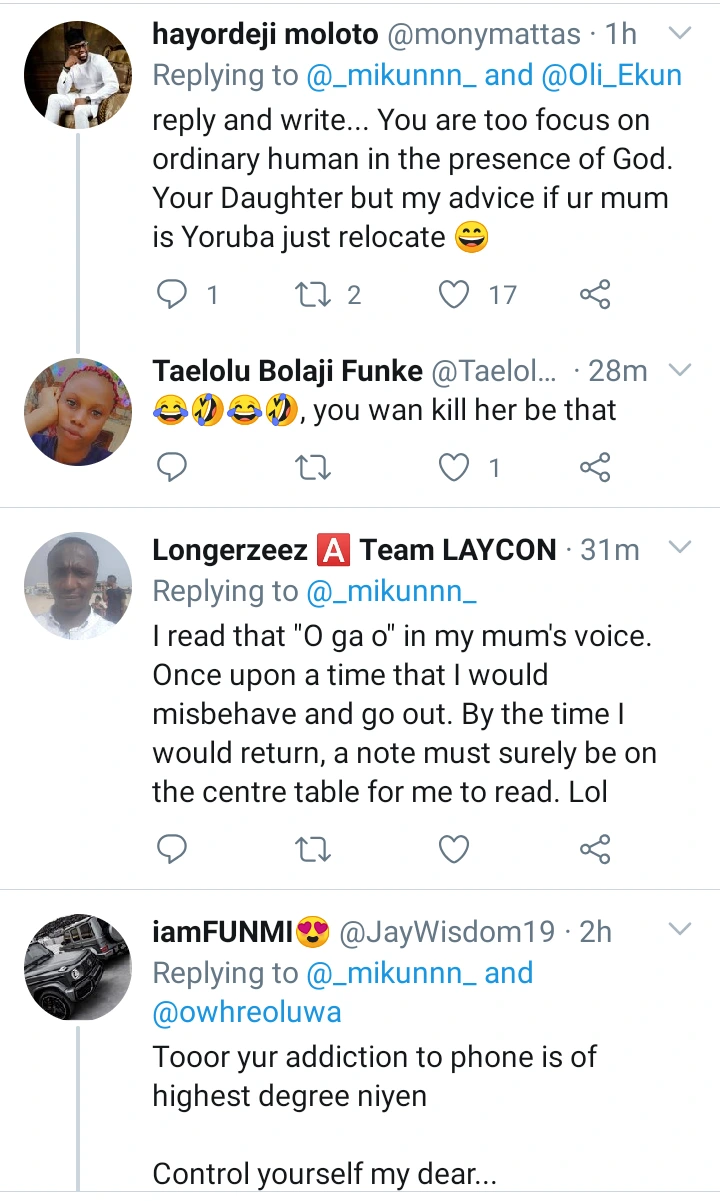
Task: Reply to Taelolu Bolaji Funke's tweet
Action: pos(174,467)
